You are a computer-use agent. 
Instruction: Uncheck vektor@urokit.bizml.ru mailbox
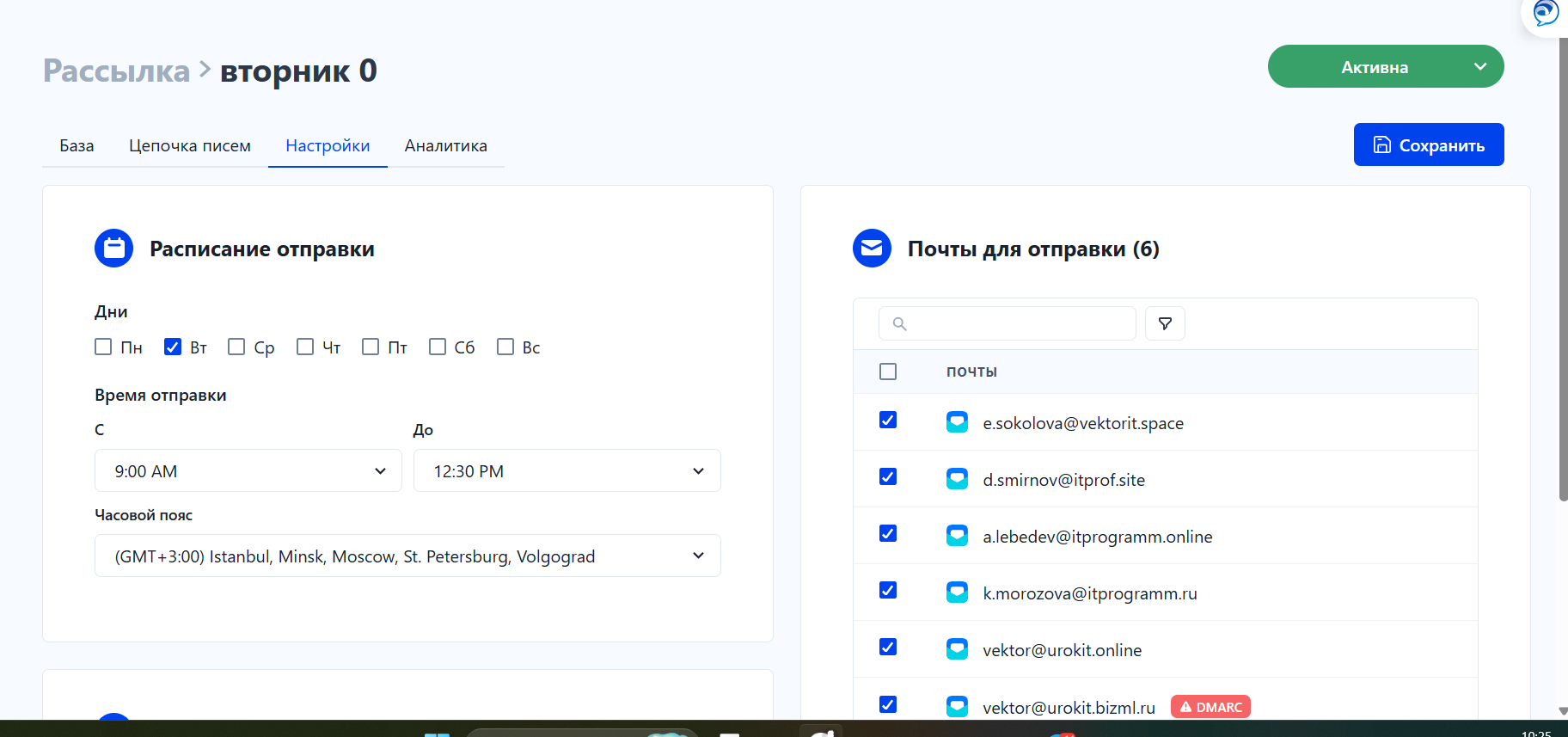[x=888, y=704]
